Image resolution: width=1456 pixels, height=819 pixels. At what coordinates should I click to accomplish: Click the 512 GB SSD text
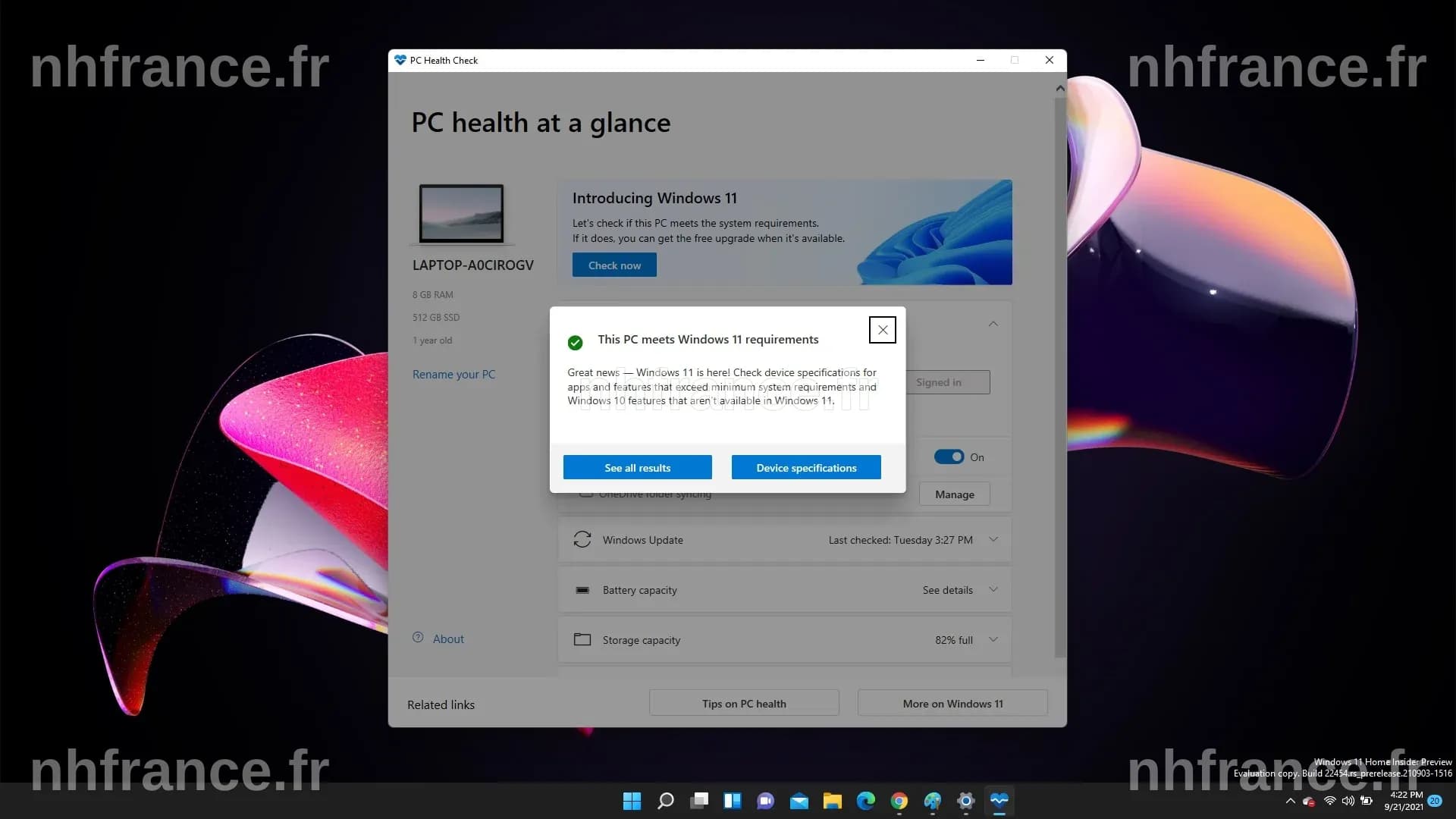coord(435,318)
